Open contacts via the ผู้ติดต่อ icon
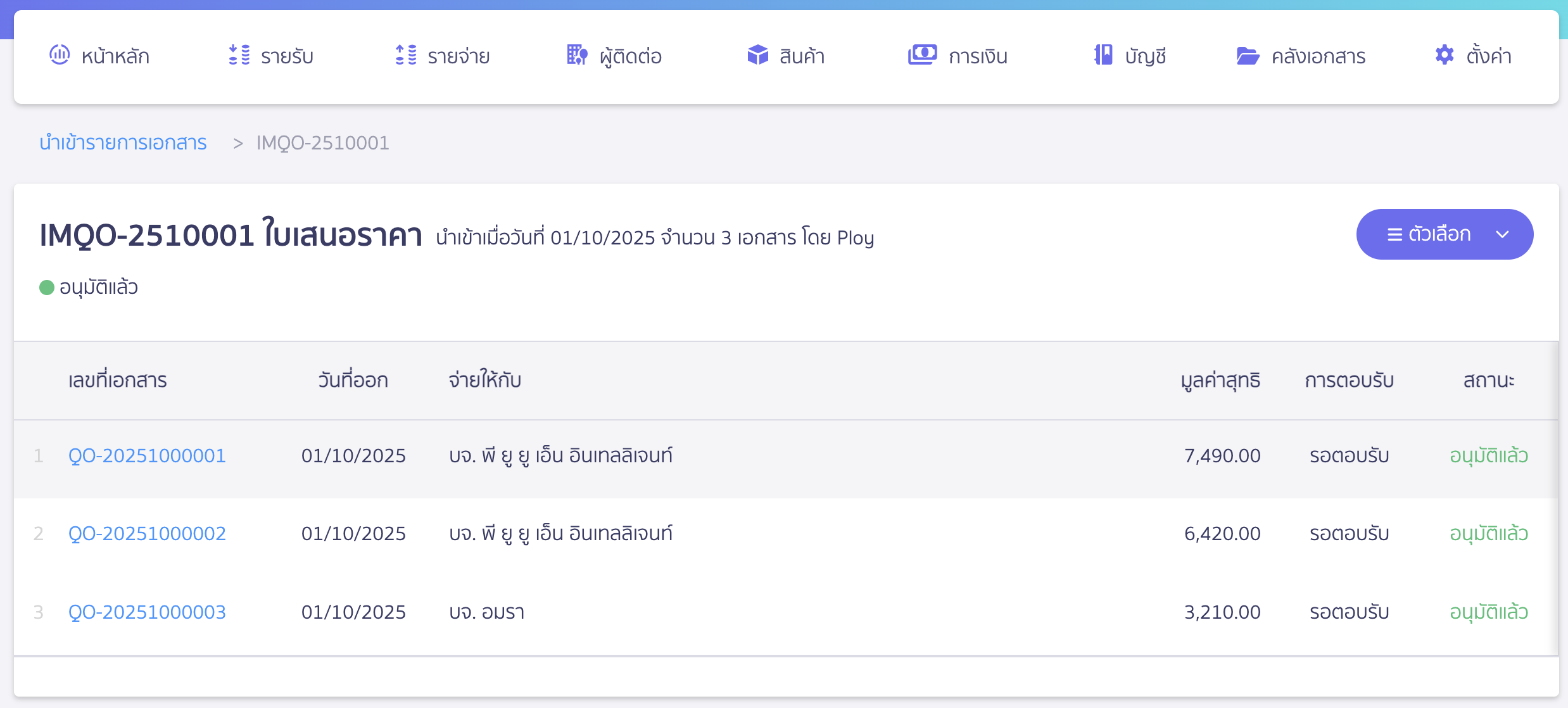Screen dimensions: 1568x708 pos(576,56)
